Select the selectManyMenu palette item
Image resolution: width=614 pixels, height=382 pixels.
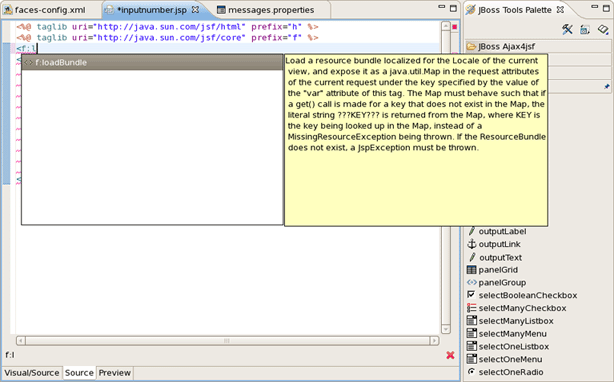pyautogui.click(x=507, y=334)
